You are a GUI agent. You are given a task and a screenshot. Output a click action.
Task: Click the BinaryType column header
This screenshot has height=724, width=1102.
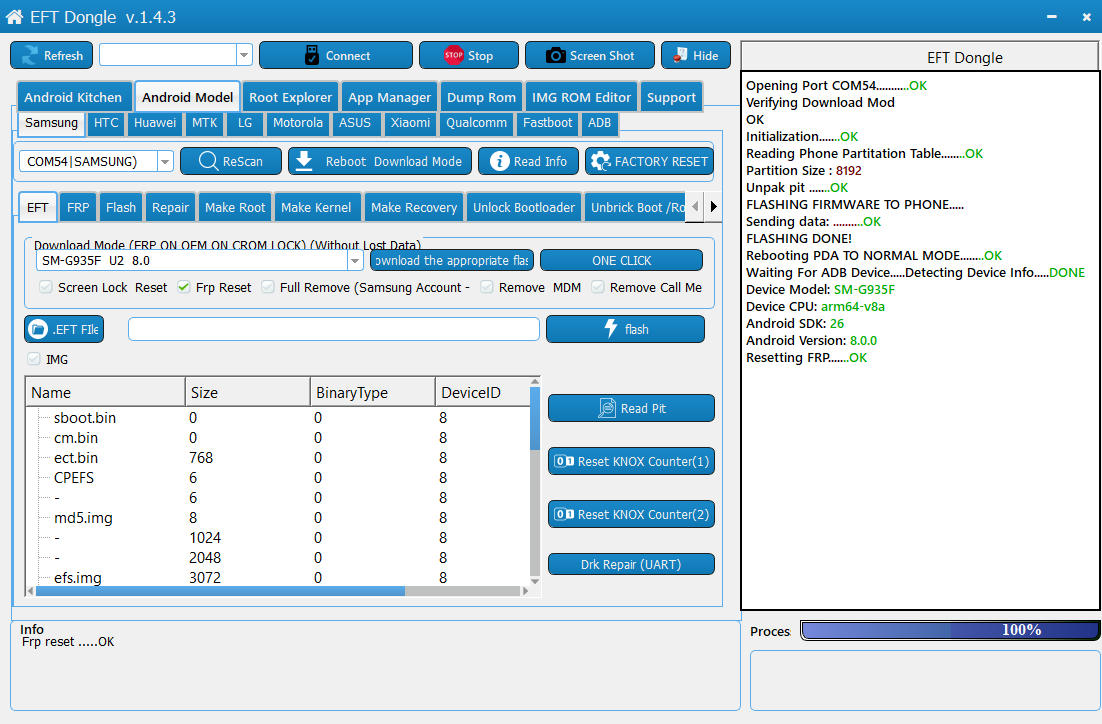[372, 392]
